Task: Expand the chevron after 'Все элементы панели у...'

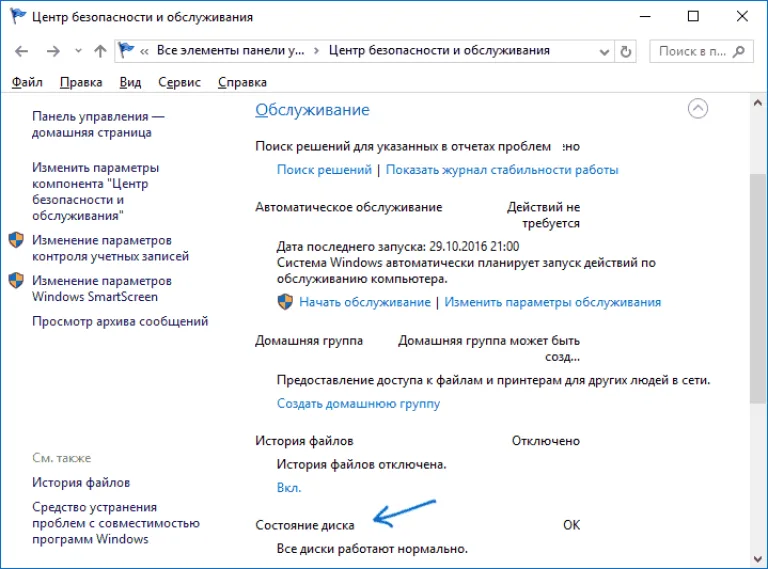Action: (317, 51)
